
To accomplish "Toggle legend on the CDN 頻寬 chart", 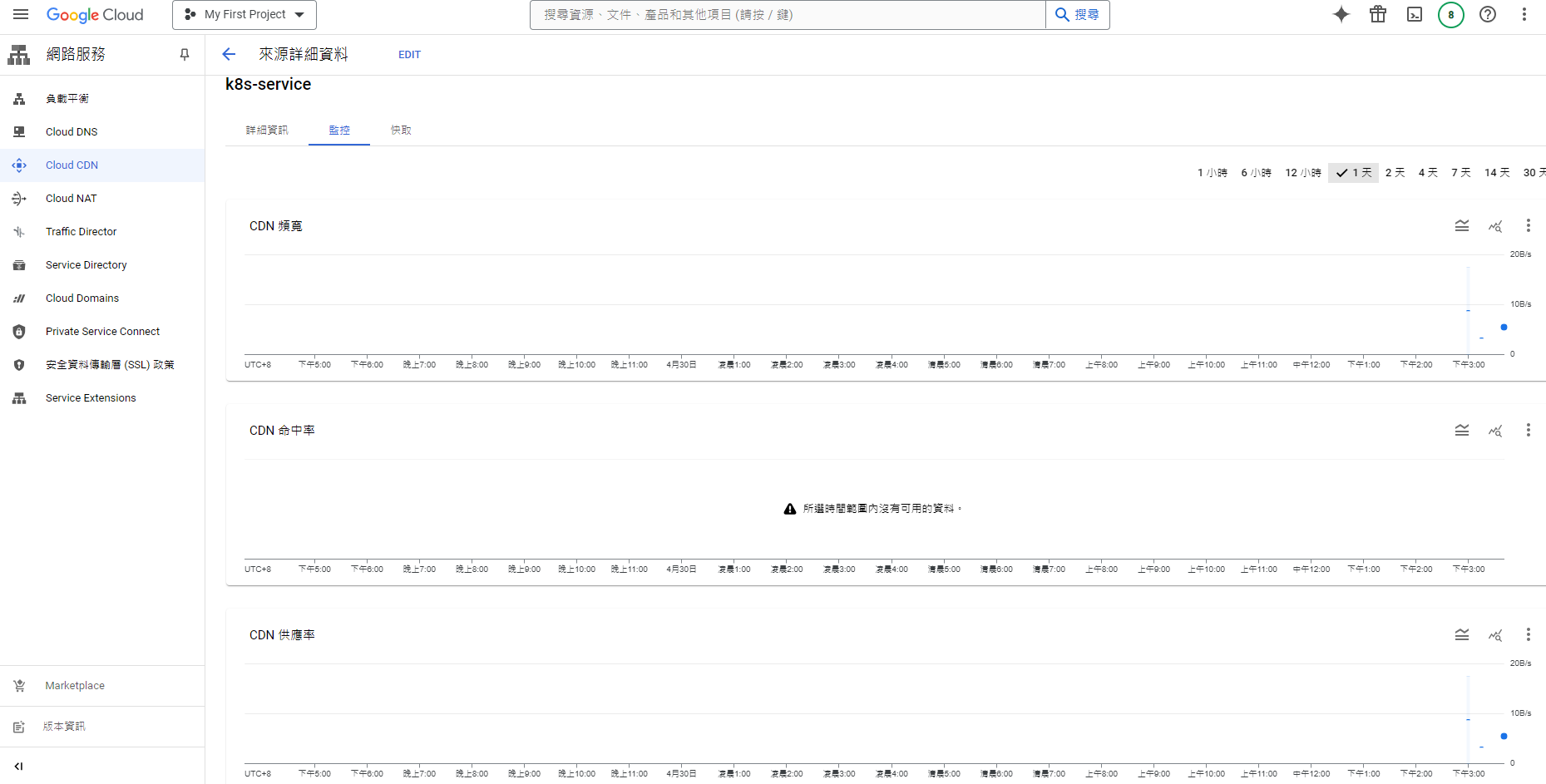I will coord(1461,226).
